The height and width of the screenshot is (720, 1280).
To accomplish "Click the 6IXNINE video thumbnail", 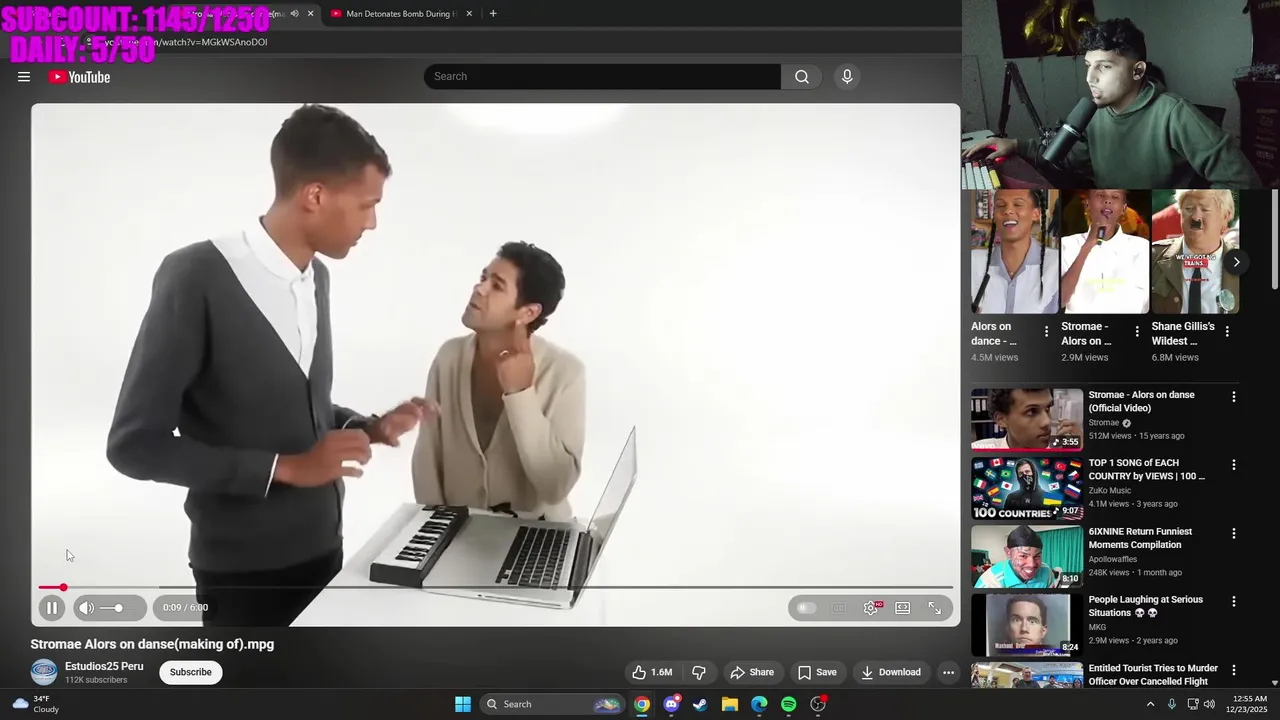I will click(1027, 556).
